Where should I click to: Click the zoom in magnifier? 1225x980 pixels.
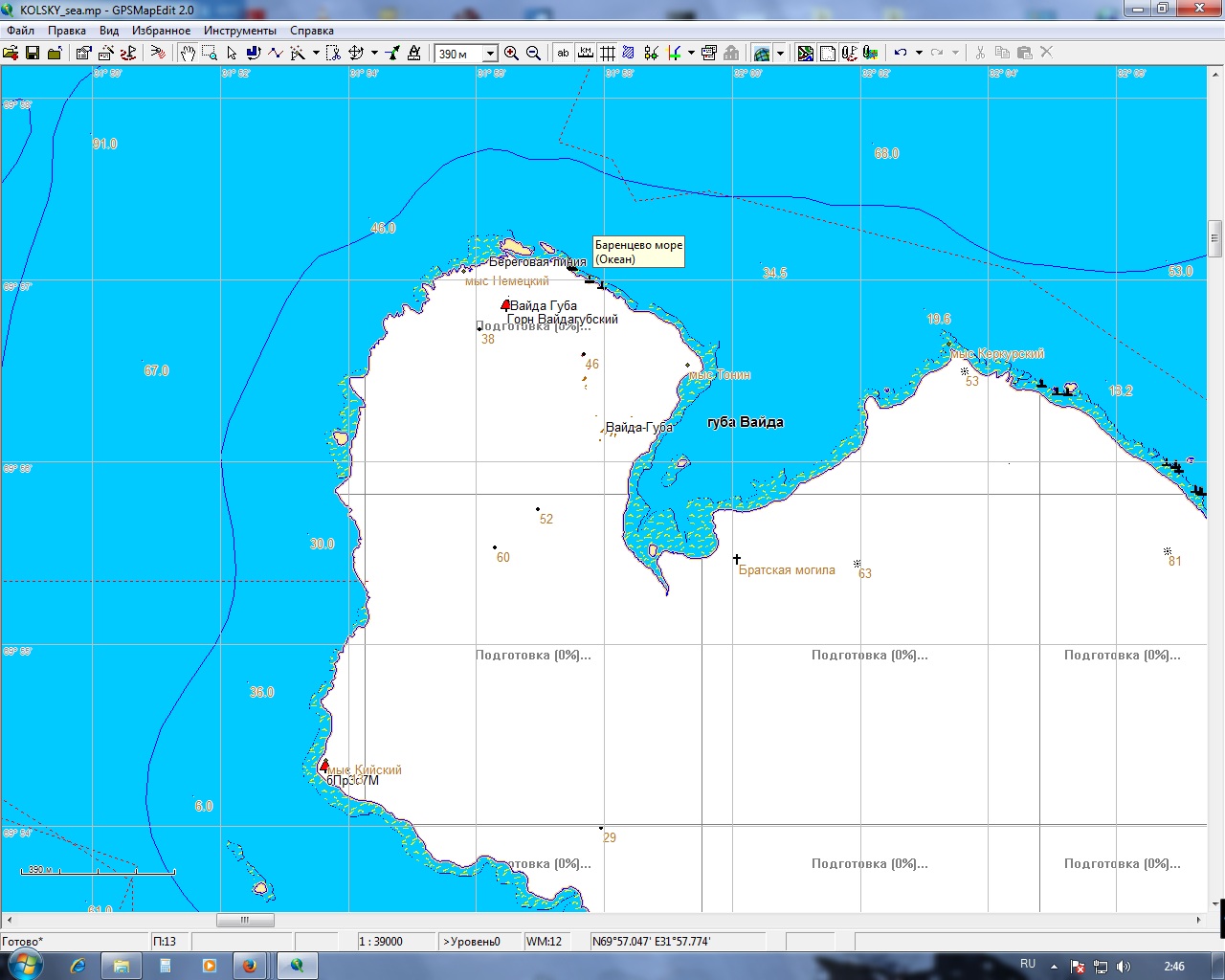coord(512,54)
